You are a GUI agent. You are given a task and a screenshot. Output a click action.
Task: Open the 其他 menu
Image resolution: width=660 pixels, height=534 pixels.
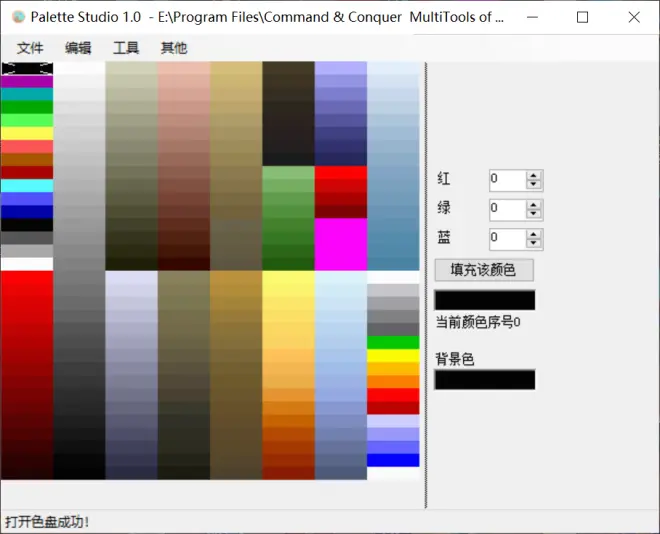click(x=174, y=48)
